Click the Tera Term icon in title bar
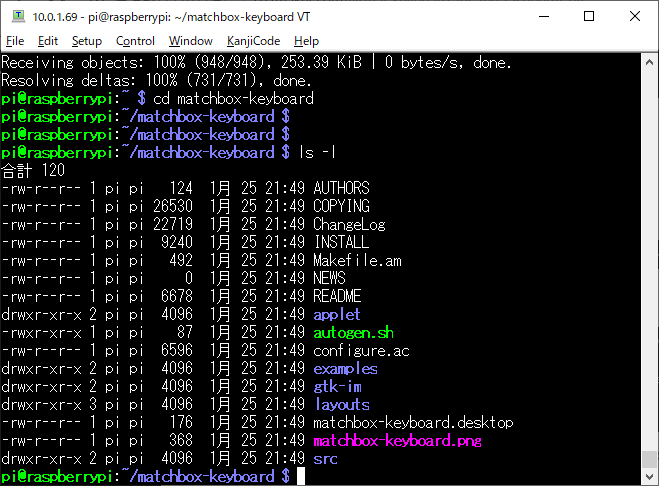This screenshot has width=659, height=486. [18, 16]
